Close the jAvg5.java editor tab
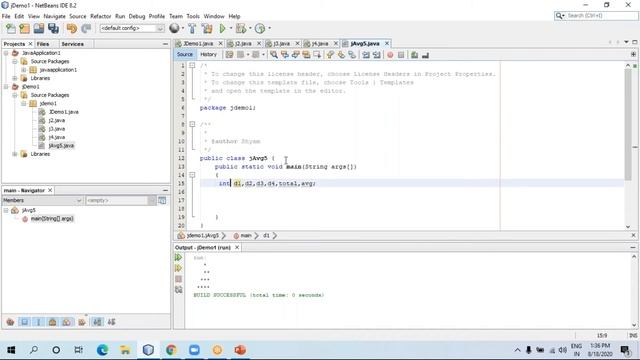Image resolution: width=640 pixels, height=360 pixels. click(x=387, y=43)
